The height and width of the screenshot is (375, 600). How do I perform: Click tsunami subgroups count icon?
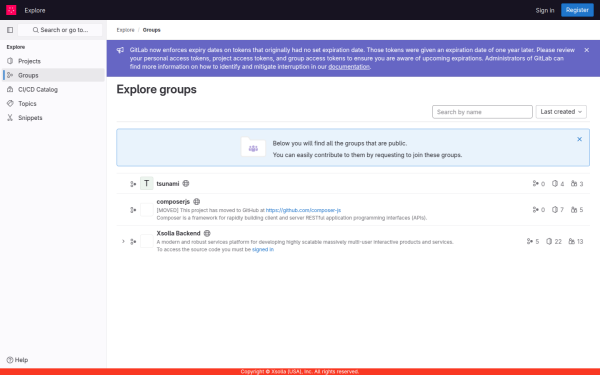[x=535, y=184]
